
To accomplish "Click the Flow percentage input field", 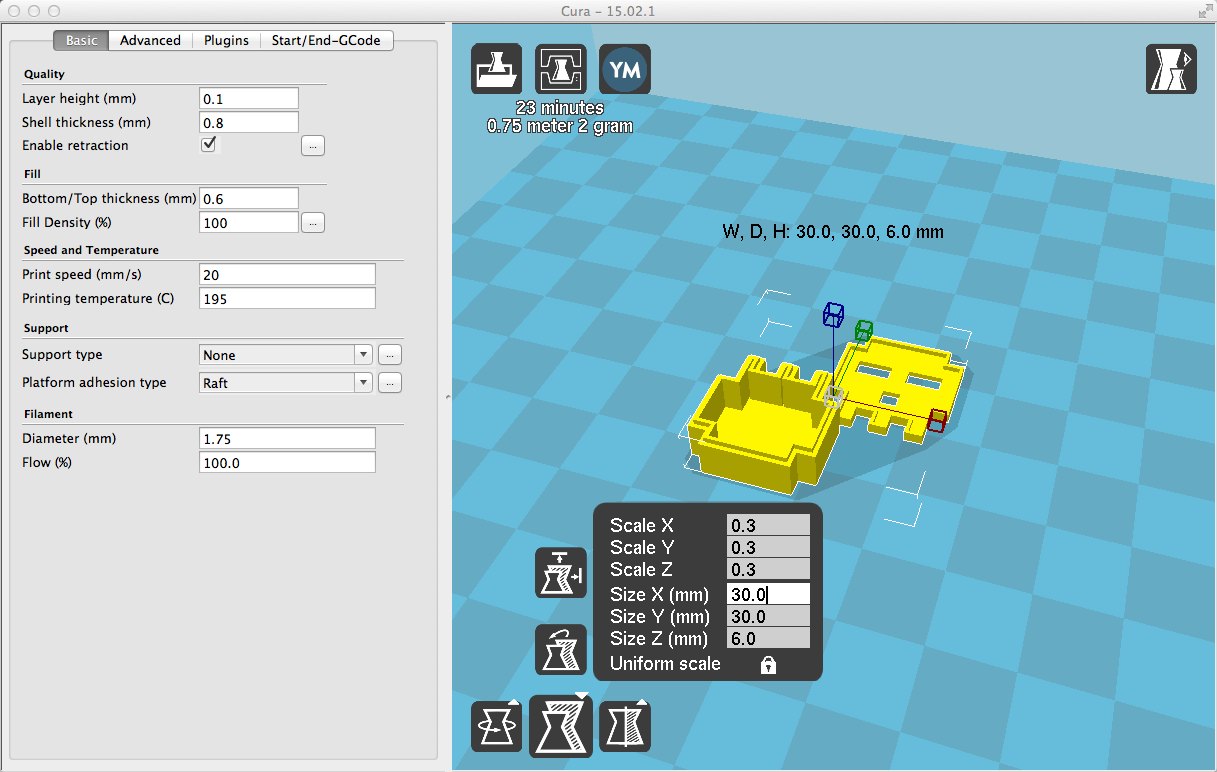I will (x=288, y=463).
